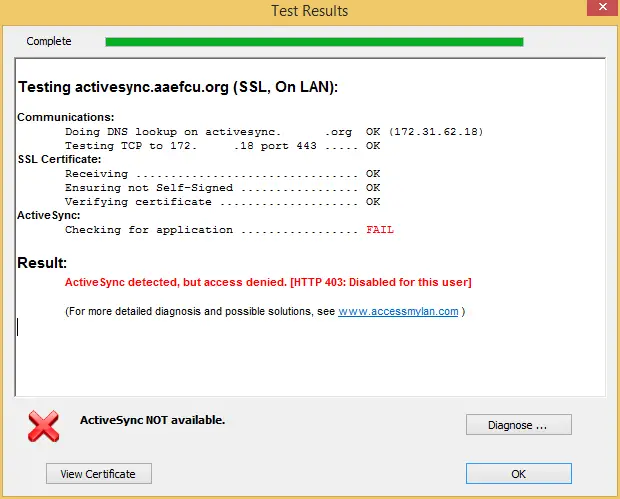
Task: Click the red 'access denied' HTTP 403 message
Action: [268, 282]
